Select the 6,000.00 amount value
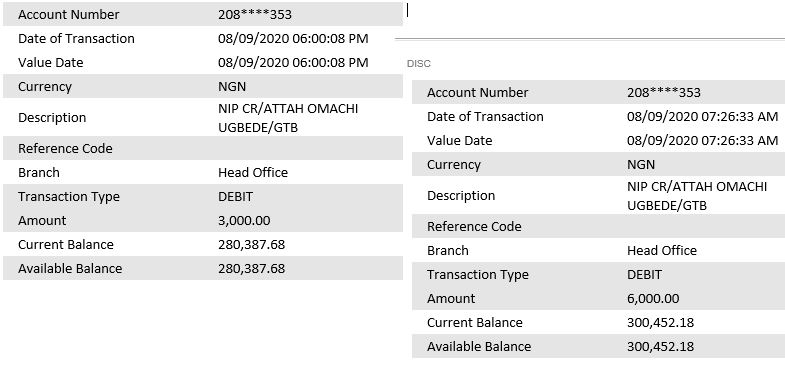This screenshot has height=365, width=785. 653,298
